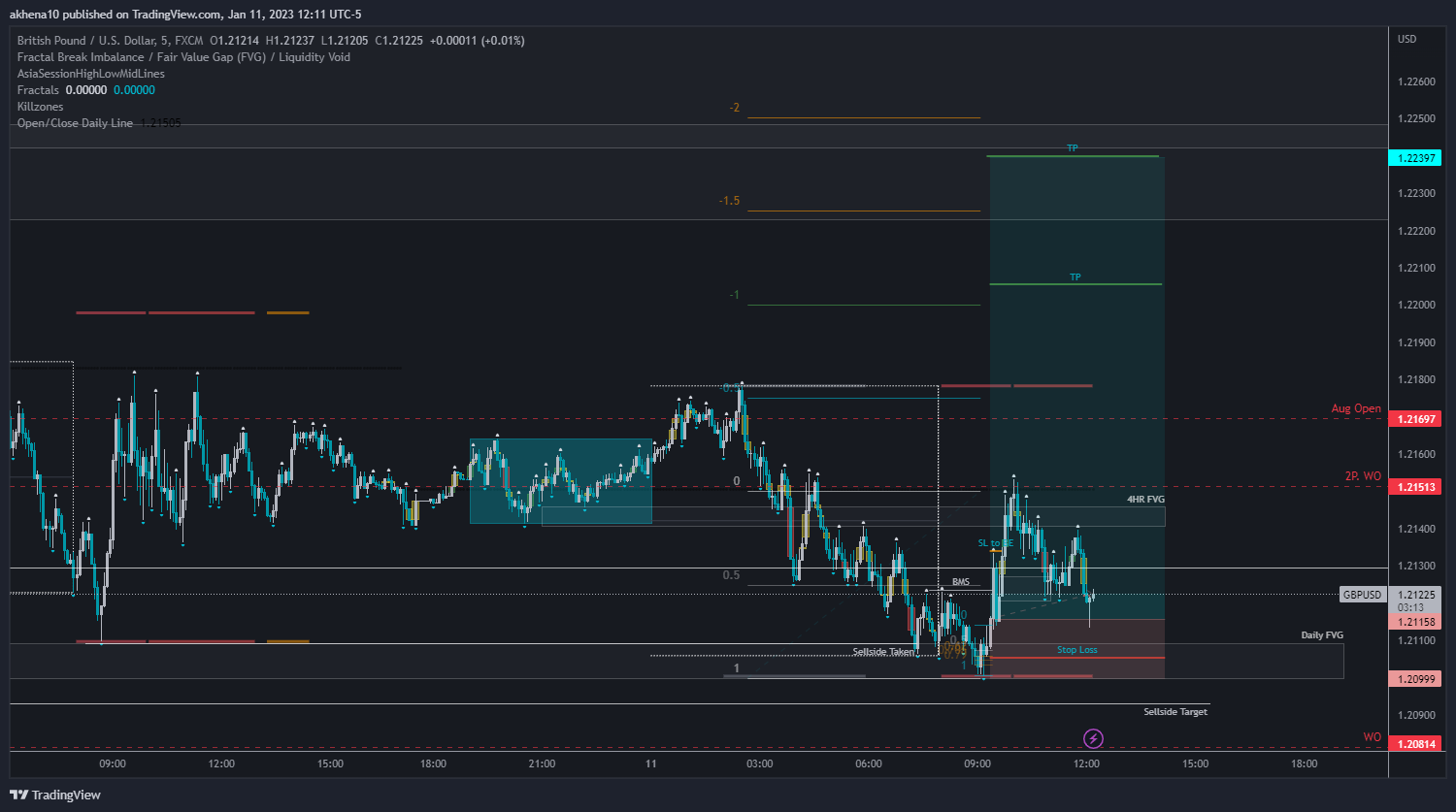
Task: Click the red 1.20814 price tag
Action: [1414, 744]
